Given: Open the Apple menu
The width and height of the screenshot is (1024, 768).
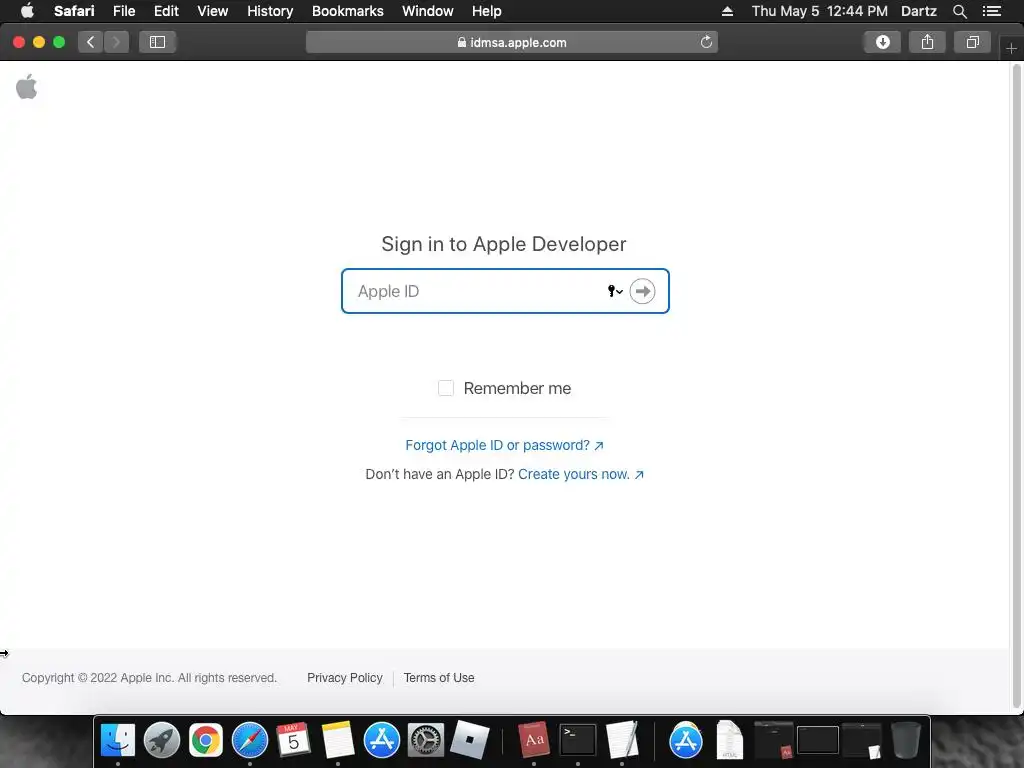Looking at the screenshot, I should [27, 11].
